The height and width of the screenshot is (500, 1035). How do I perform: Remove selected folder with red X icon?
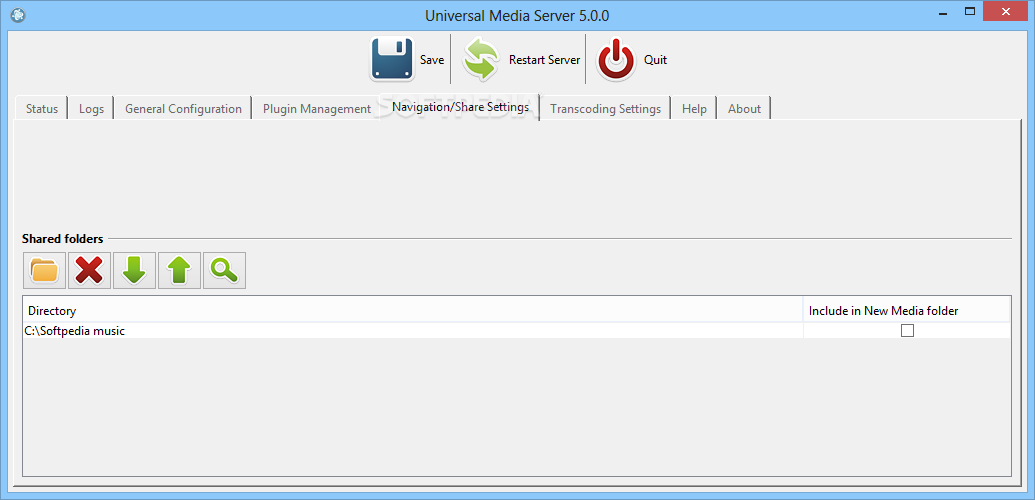point(89,270)
